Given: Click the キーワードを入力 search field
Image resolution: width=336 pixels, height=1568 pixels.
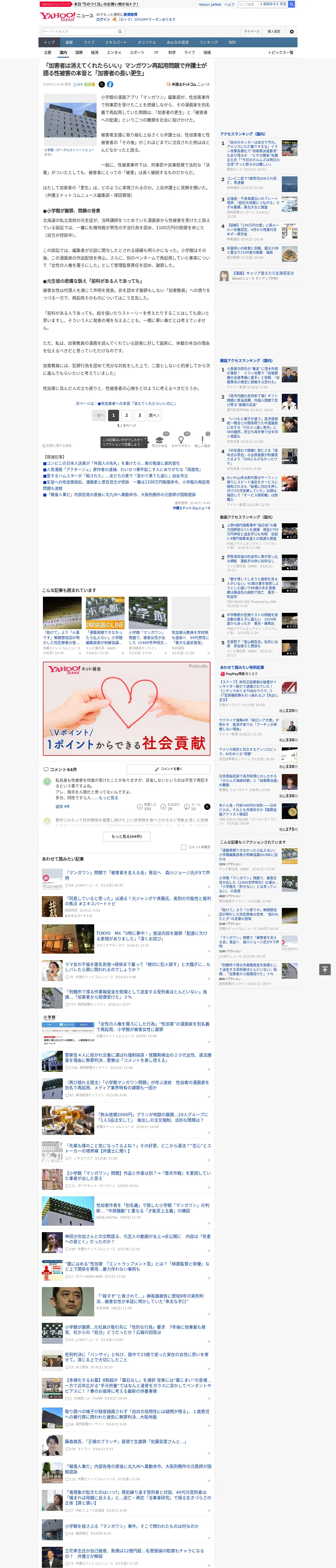Looking at the screenshot, I should pyautogui.click(x=79, y=32).
